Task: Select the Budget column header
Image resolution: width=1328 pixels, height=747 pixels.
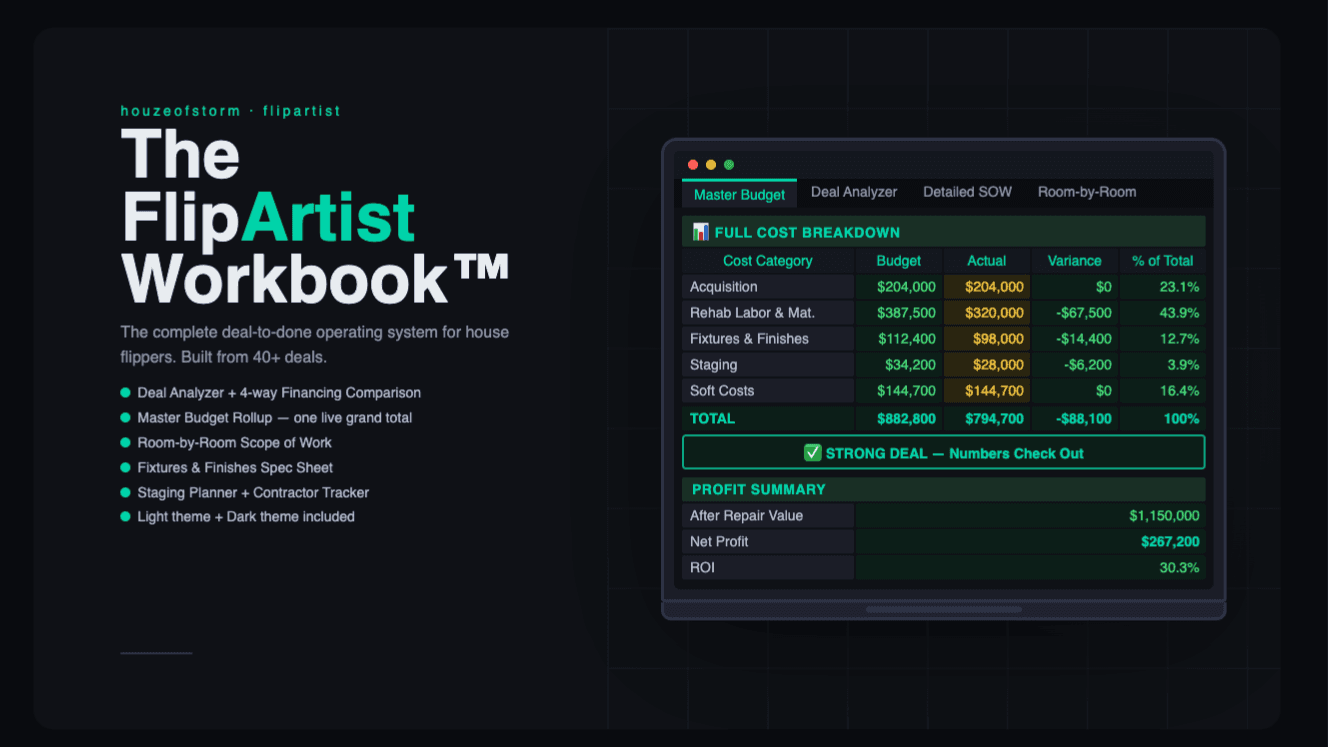Action: pos(899,261)
